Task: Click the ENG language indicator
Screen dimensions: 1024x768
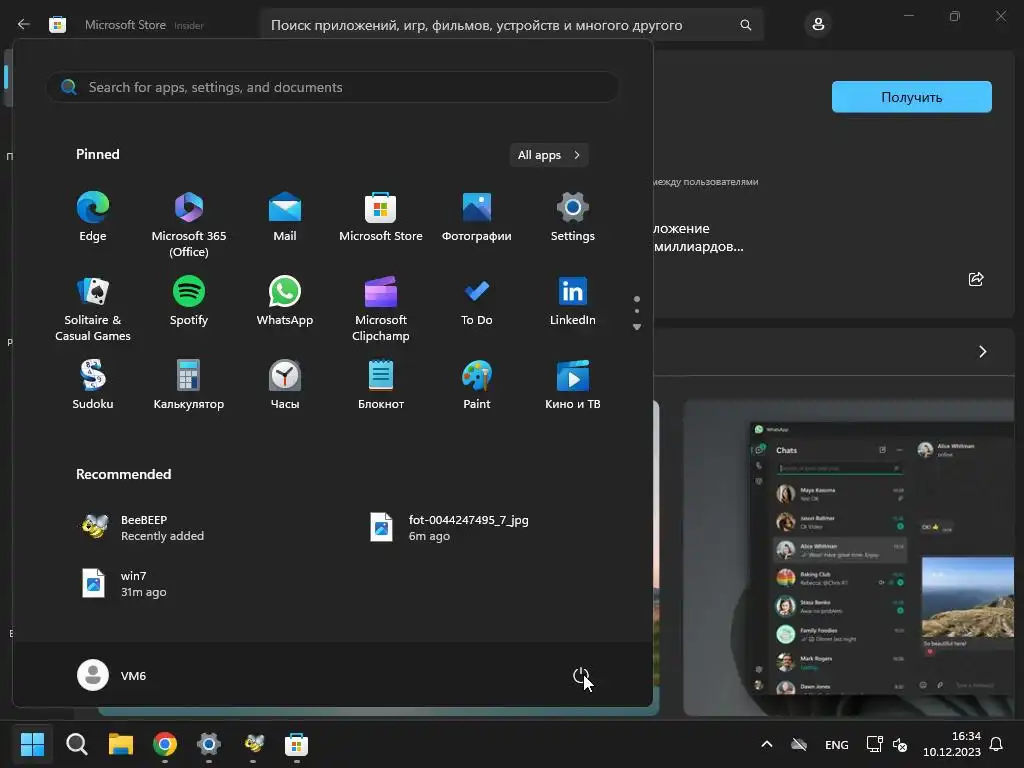Action: tap(837, 744)
